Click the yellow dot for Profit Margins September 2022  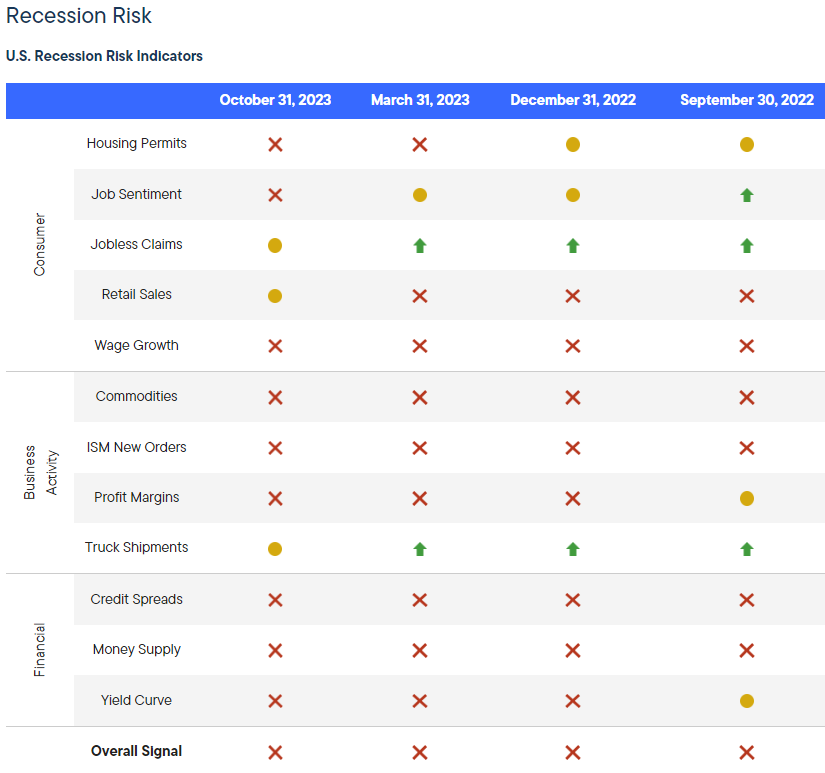[747, 498]
